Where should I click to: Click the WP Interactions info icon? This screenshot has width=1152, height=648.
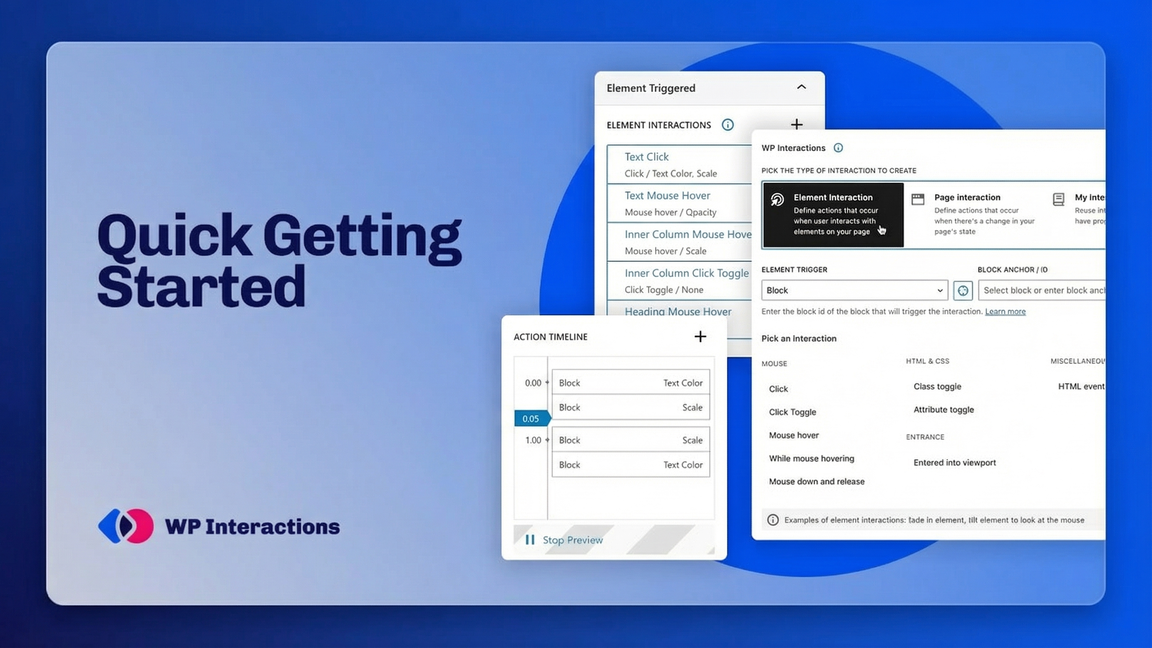(x=838, y=148)
